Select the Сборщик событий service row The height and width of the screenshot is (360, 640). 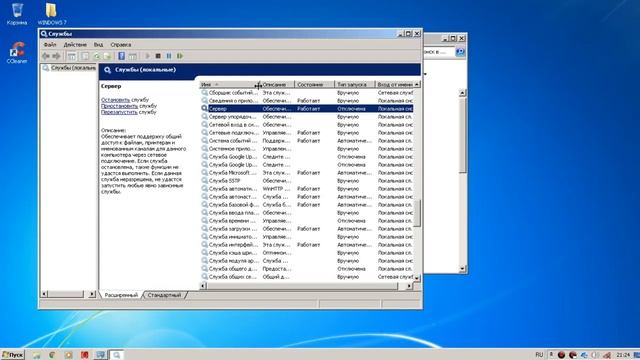point(307,93)
